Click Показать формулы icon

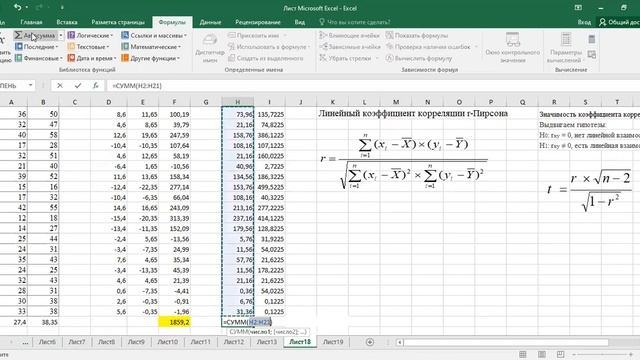[390, 36]
